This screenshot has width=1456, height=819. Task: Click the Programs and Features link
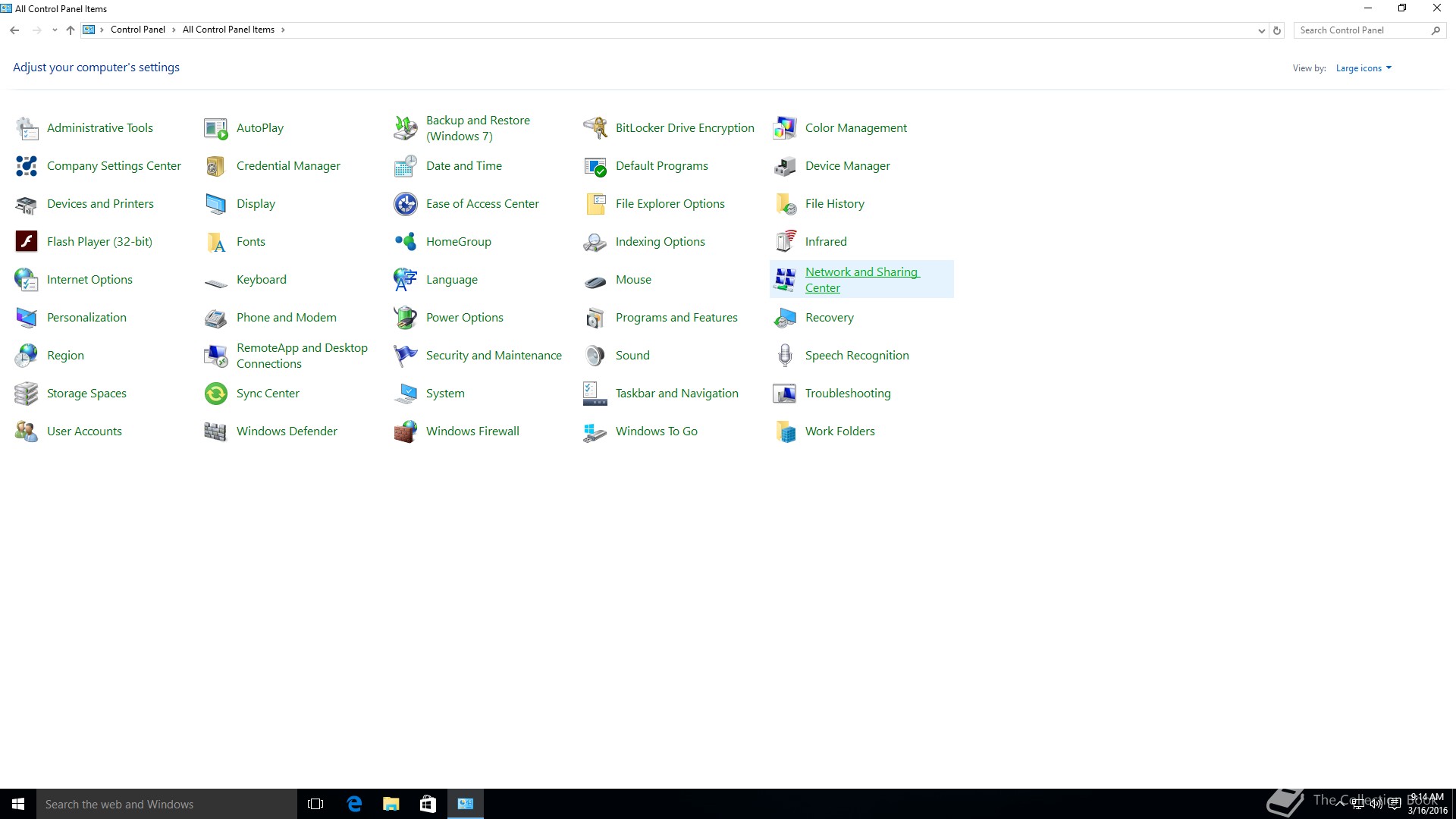[x=676, y=318]
